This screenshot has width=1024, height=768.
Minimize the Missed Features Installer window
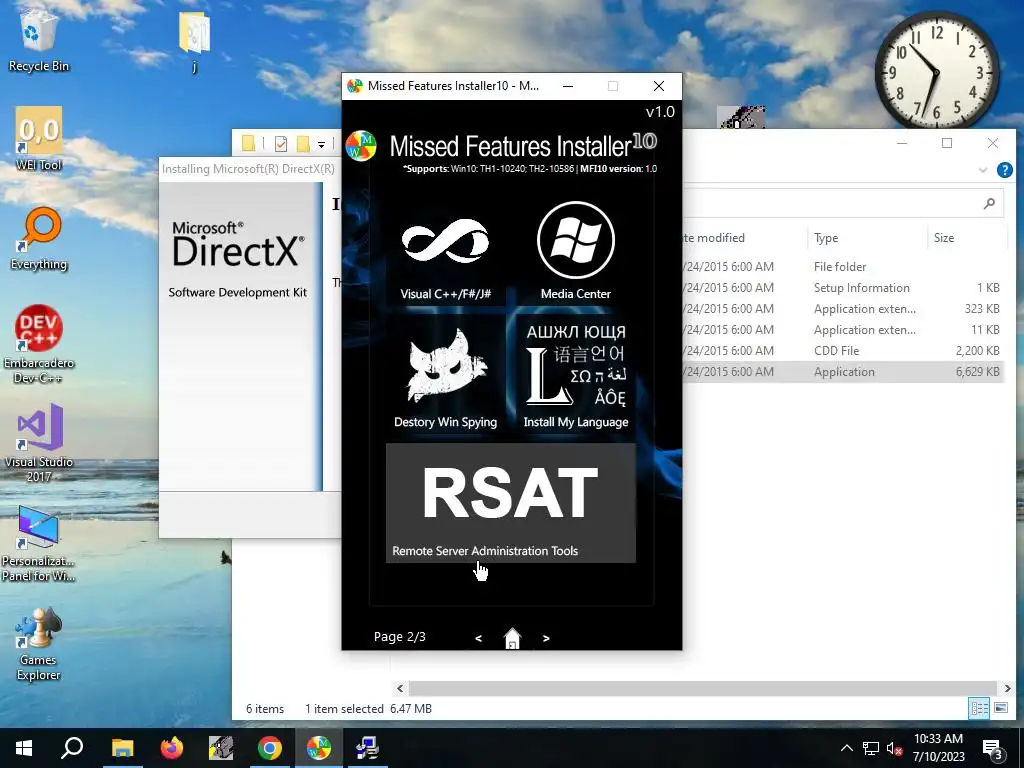pos(568,86)
